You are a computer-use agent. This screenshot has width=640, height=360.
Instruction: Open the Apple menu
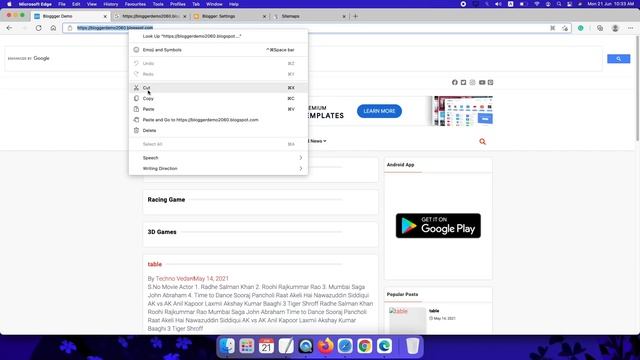point(9,4)
